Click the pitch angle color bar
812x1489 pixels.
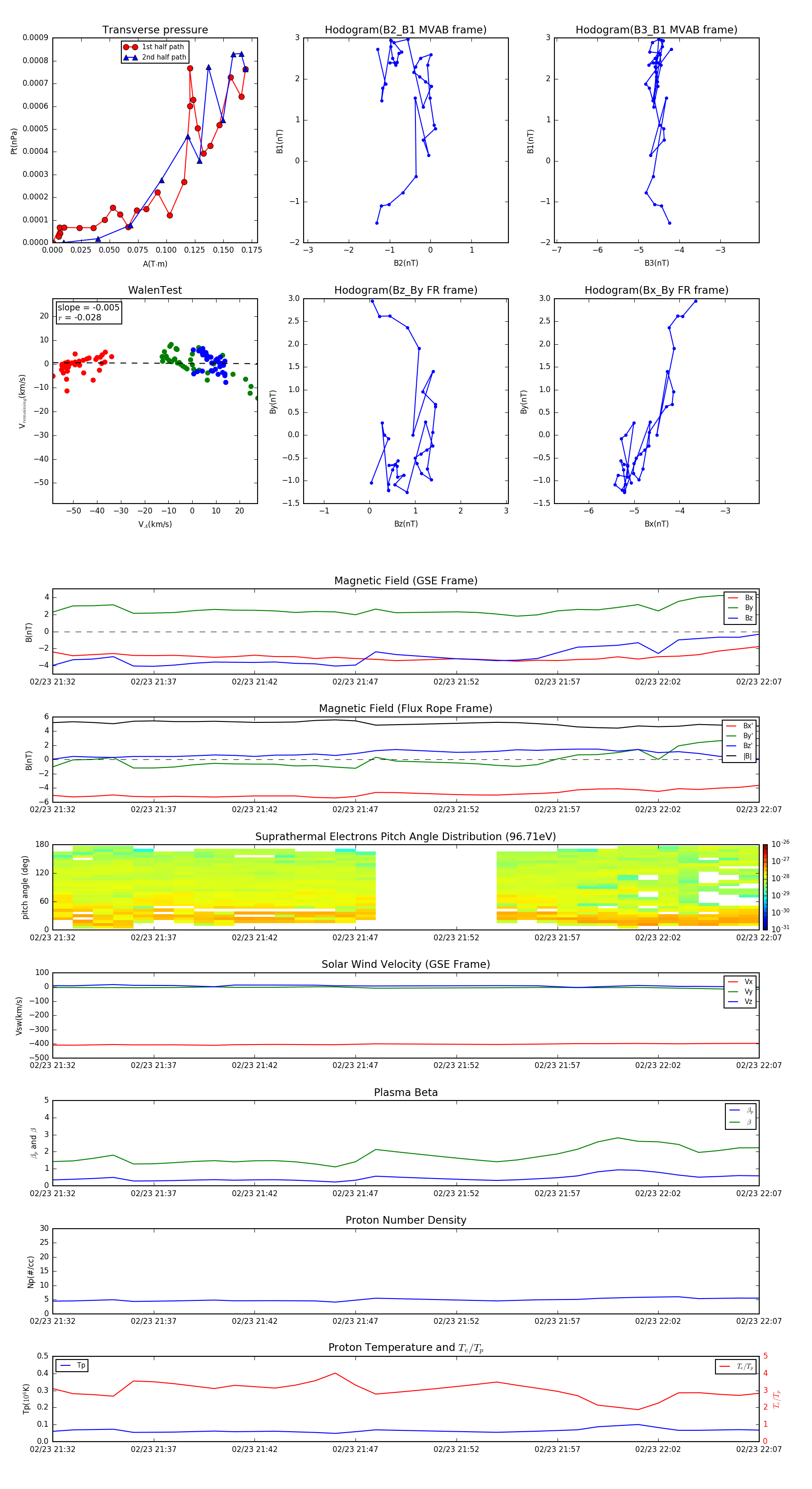click(765, 887)
